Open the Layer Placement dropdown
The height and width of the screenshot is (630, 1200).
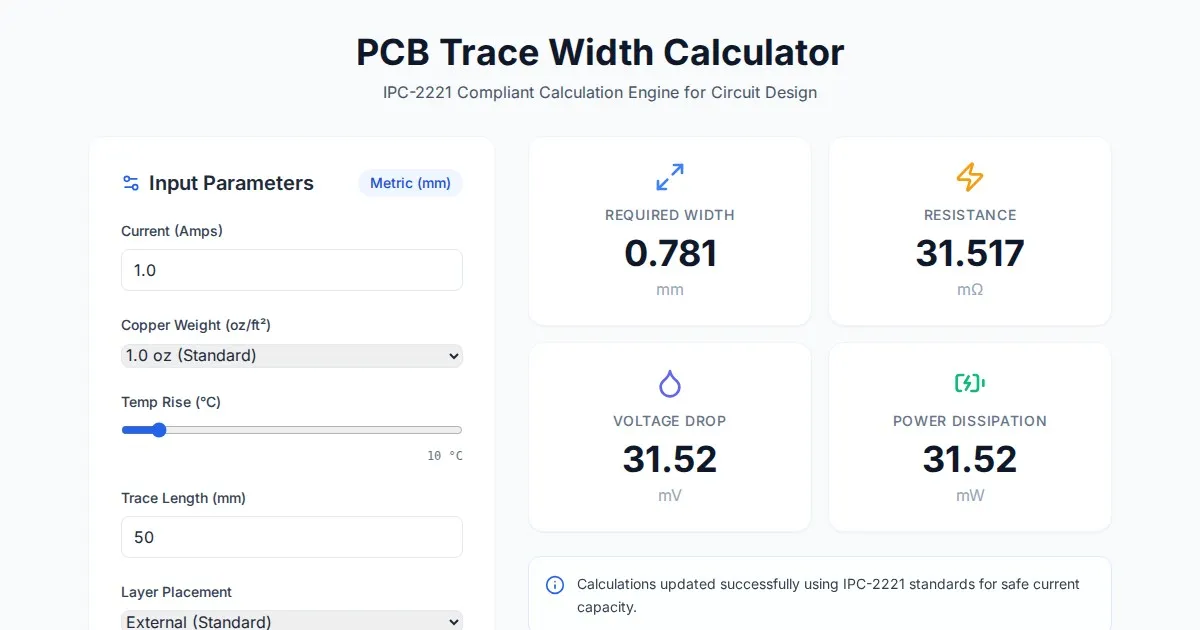click(292, 621)
